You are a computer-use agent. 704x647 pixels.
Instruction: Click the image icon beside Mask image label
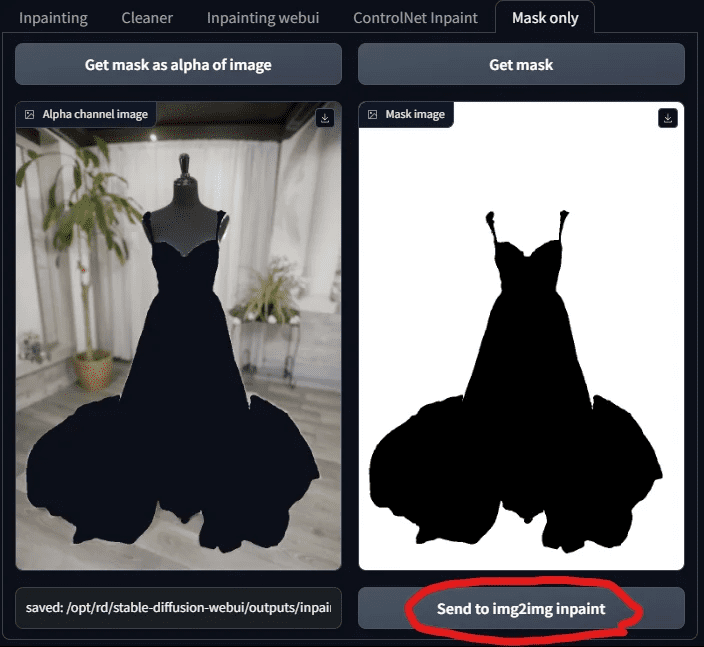coord(373,115)
